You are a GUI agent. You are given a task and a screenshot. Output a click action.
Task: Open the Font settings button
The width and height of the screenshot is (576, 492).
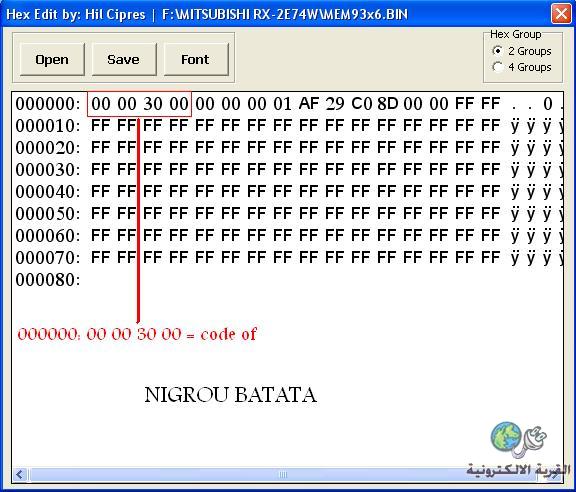[x=196, y=60]
